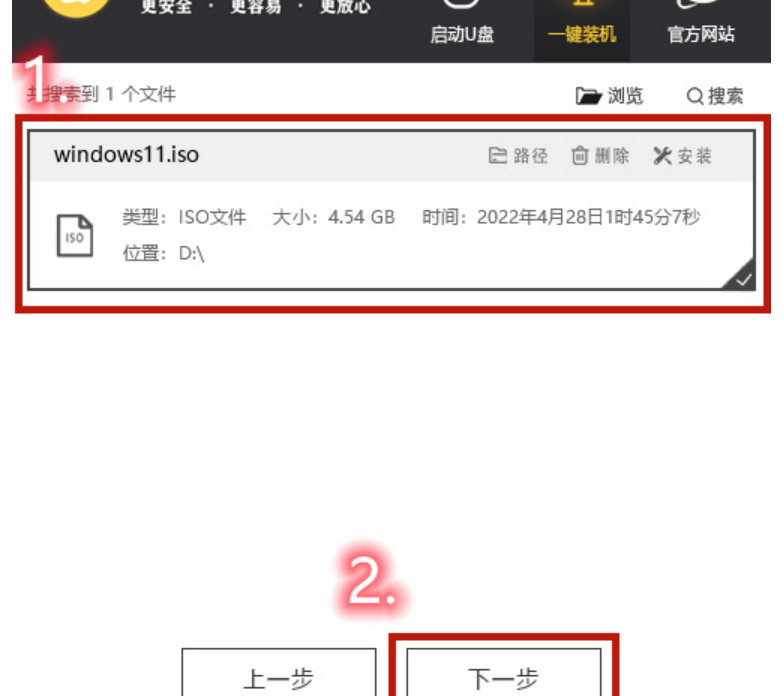Screen dimensions: 784x696
Task: Click the 删除 text label
Action: pos(612,156)
